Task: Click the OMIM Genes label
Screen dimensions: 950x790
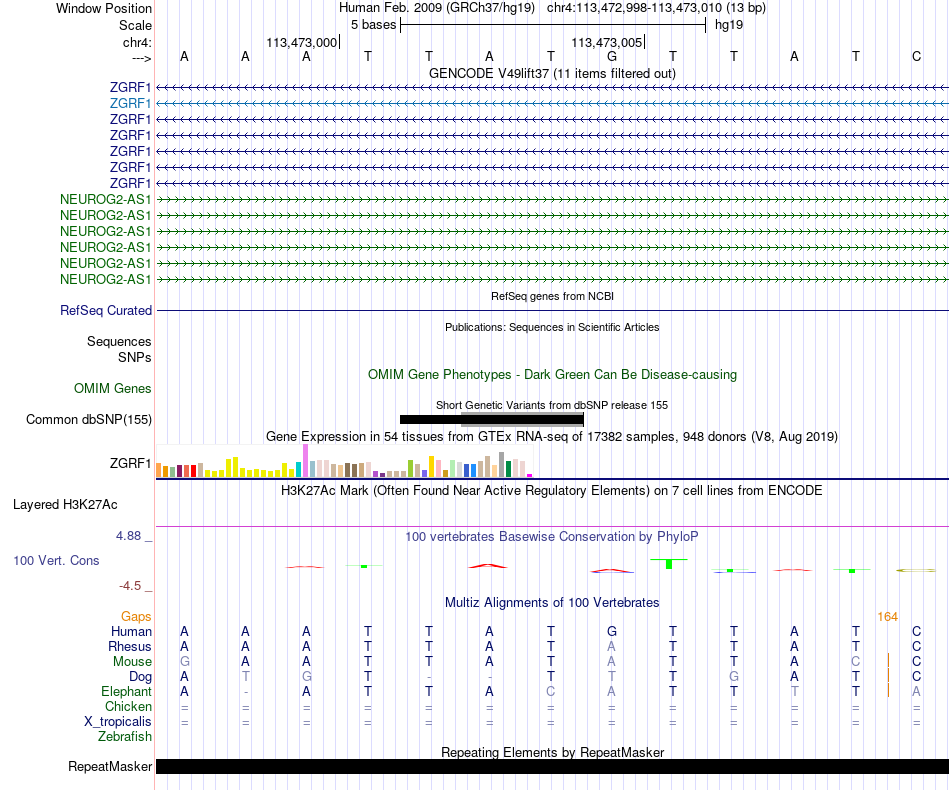Action: (x=113, y=388)
